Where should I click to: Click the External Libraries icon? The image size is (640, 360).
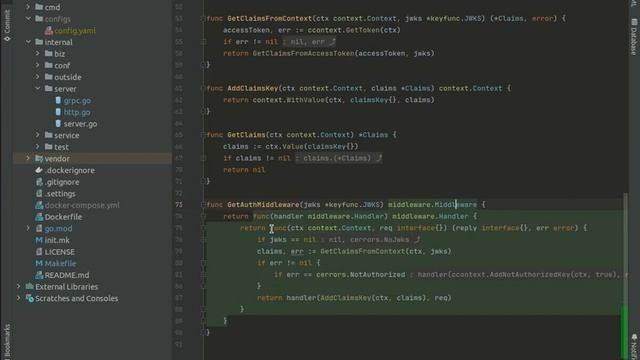(x=30, y=287)
